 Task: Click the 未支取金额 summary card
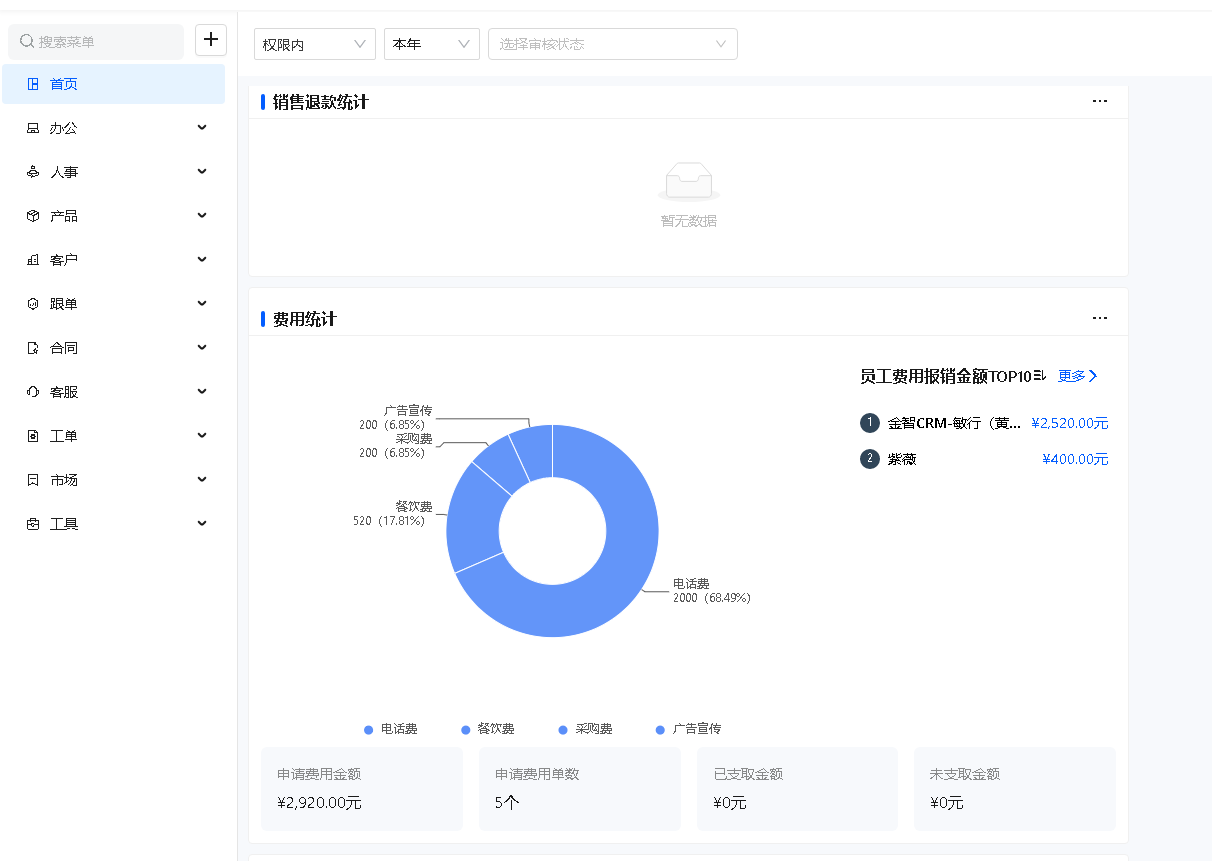(x=1015, y=788)
